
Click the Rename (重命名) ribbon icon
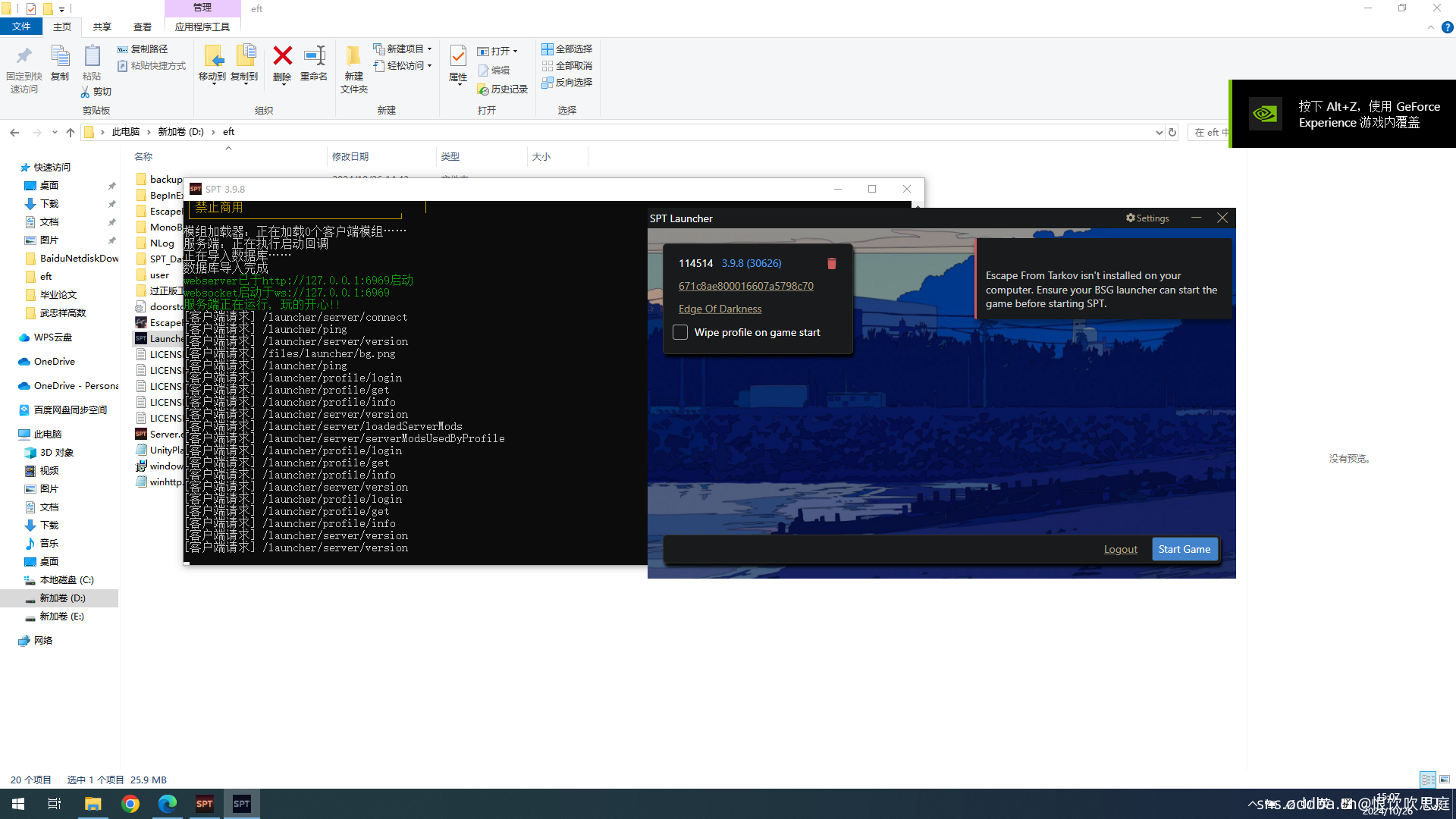click(x=313, y=64)
